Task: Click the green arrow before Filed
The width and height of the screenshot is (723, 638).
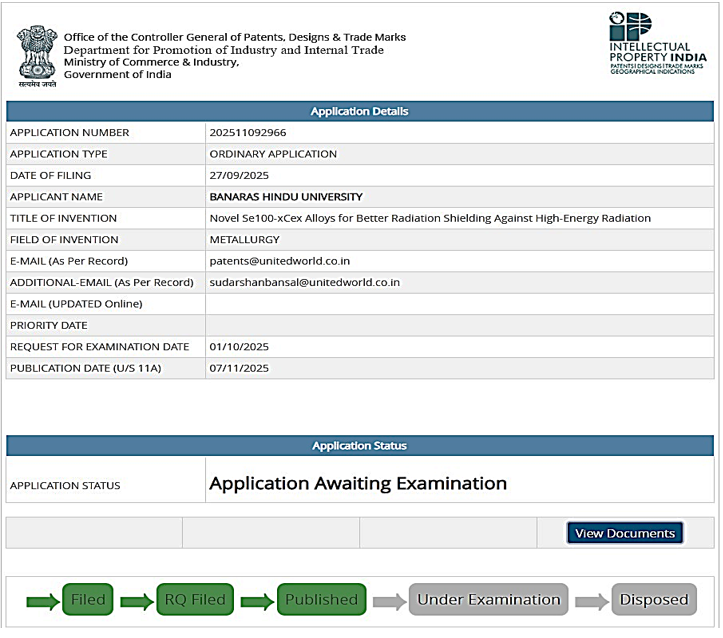Action: click(x=43, y=601)
